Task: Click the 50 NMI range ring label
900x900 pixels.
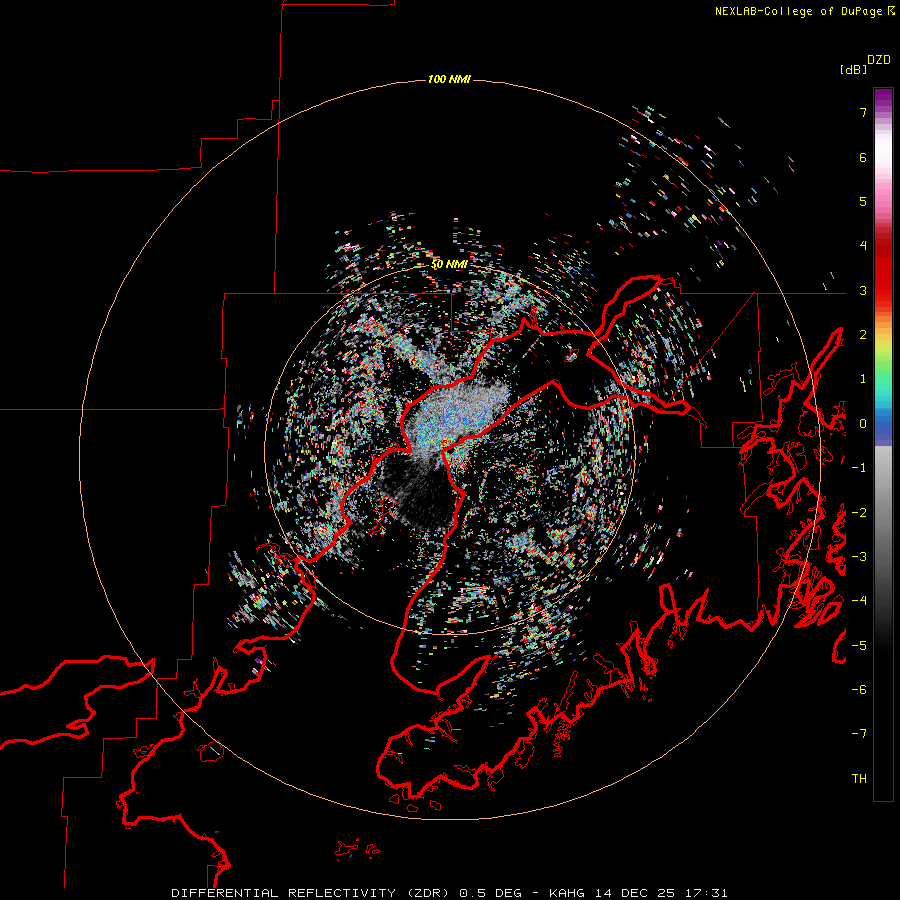Action: click(449, 265)
